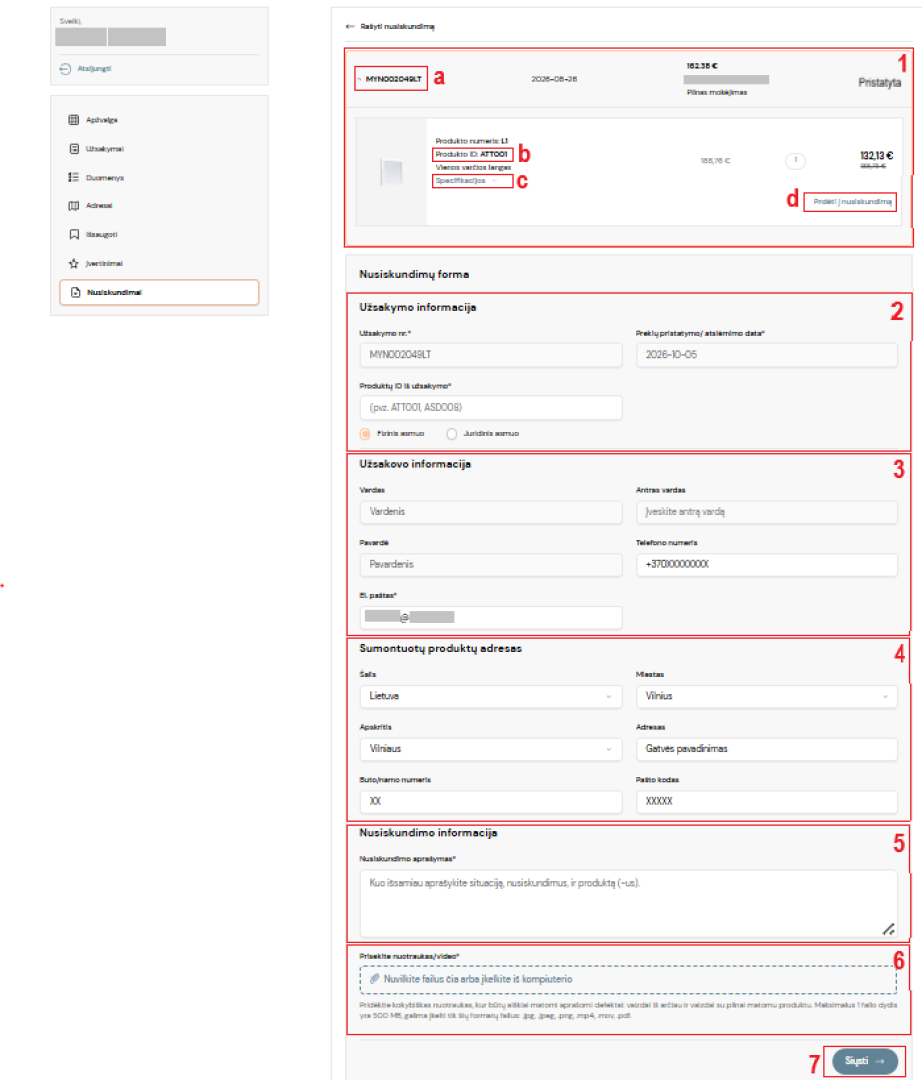Click the back arrow beside Rašyti nusiskundimą
922x1080 pixels.
pos(350,27)
